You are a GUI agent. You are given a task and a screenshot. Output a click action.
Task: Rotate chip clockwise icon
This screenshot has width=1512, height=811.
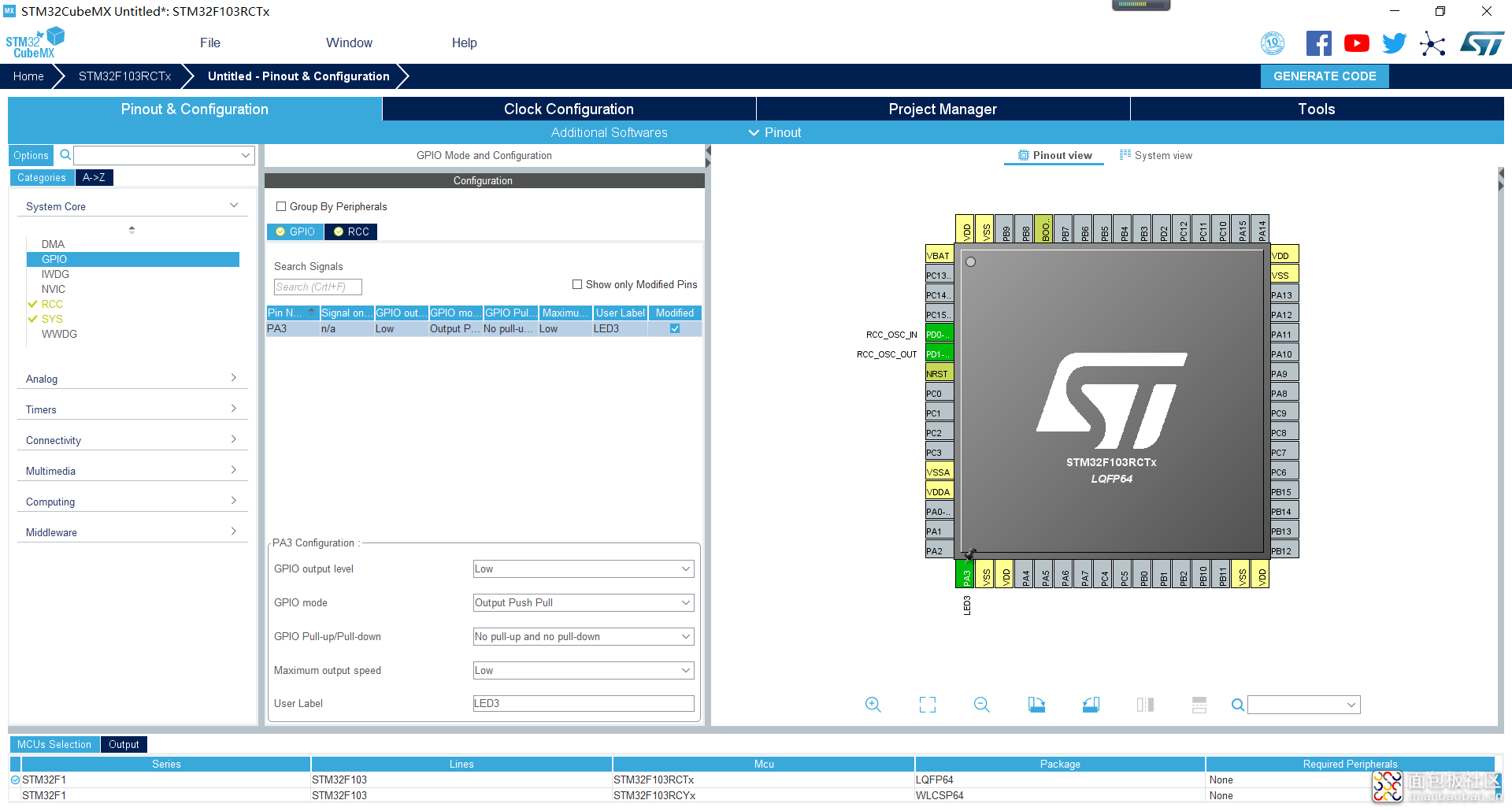click(x=1036, y=705)
